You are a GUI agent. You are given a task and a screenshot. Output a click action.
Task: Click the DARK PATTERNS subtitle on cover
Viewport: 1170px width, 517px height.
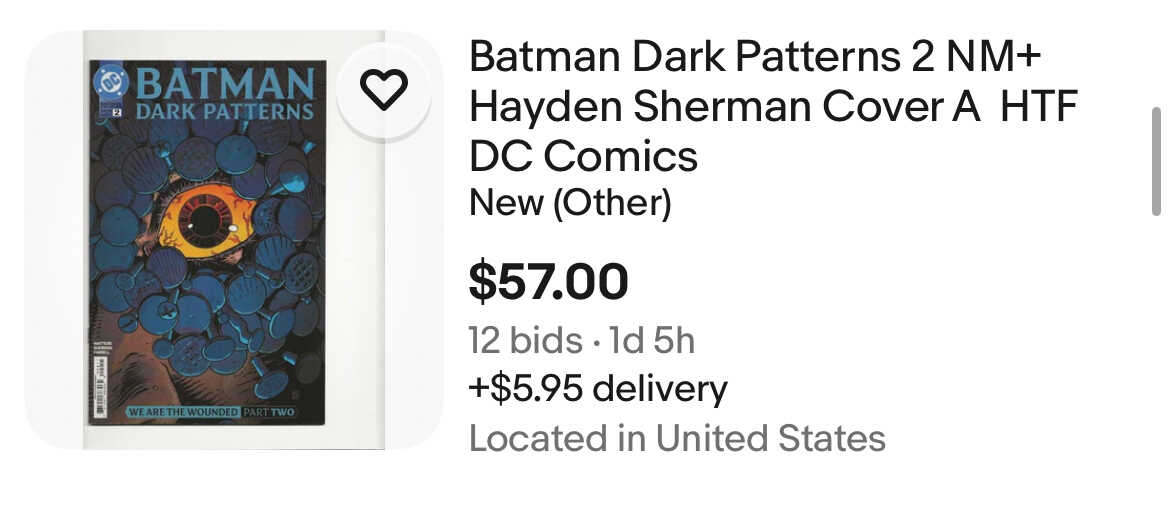[225, 112]
